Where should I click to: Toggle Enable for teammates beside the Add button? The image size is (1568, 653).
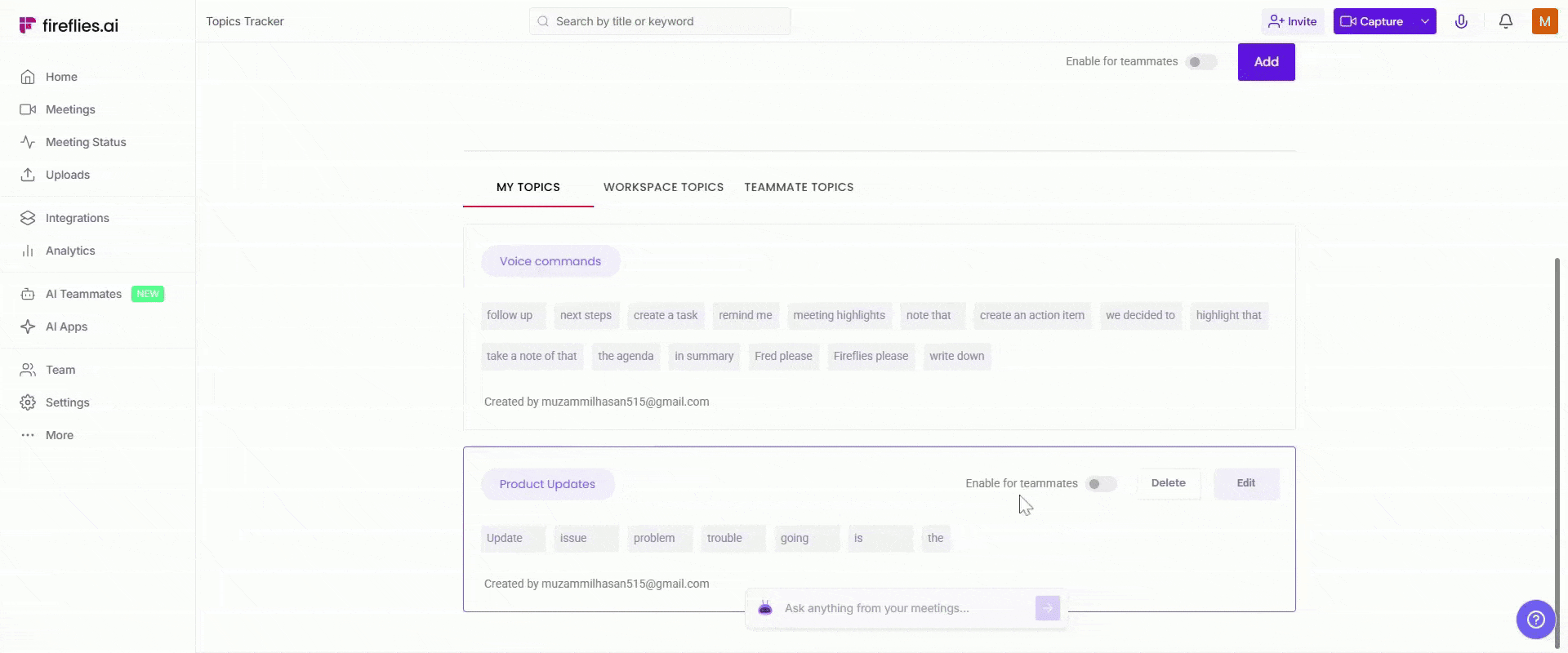click(1200, 62)
